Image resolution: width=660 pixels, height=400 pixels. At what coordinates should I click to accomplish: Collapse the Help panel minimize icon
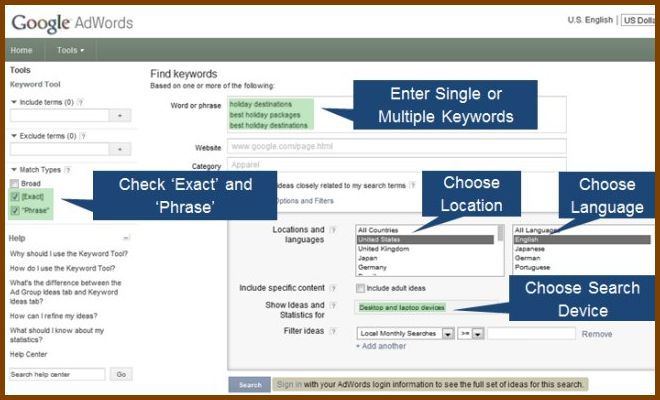(126, 238)
